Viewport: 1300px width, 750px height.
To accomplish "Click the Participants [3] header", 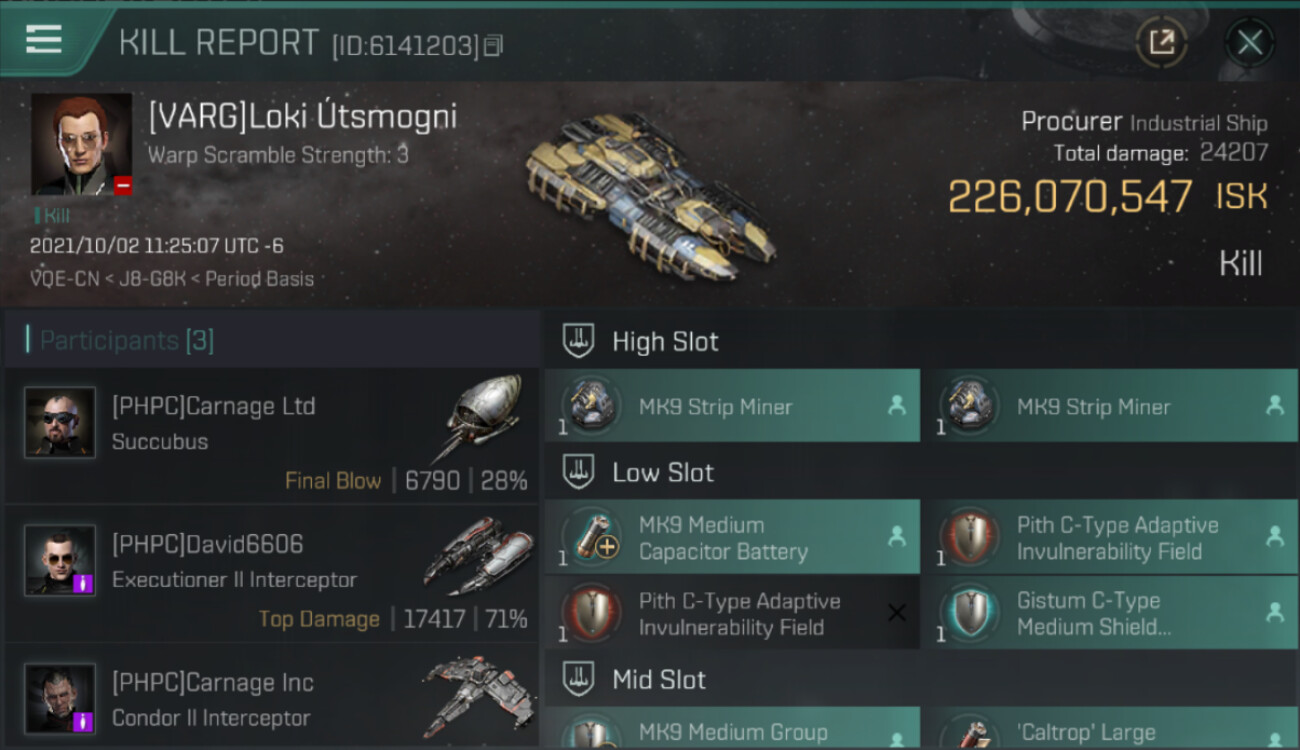I will (x=127, y=340).
